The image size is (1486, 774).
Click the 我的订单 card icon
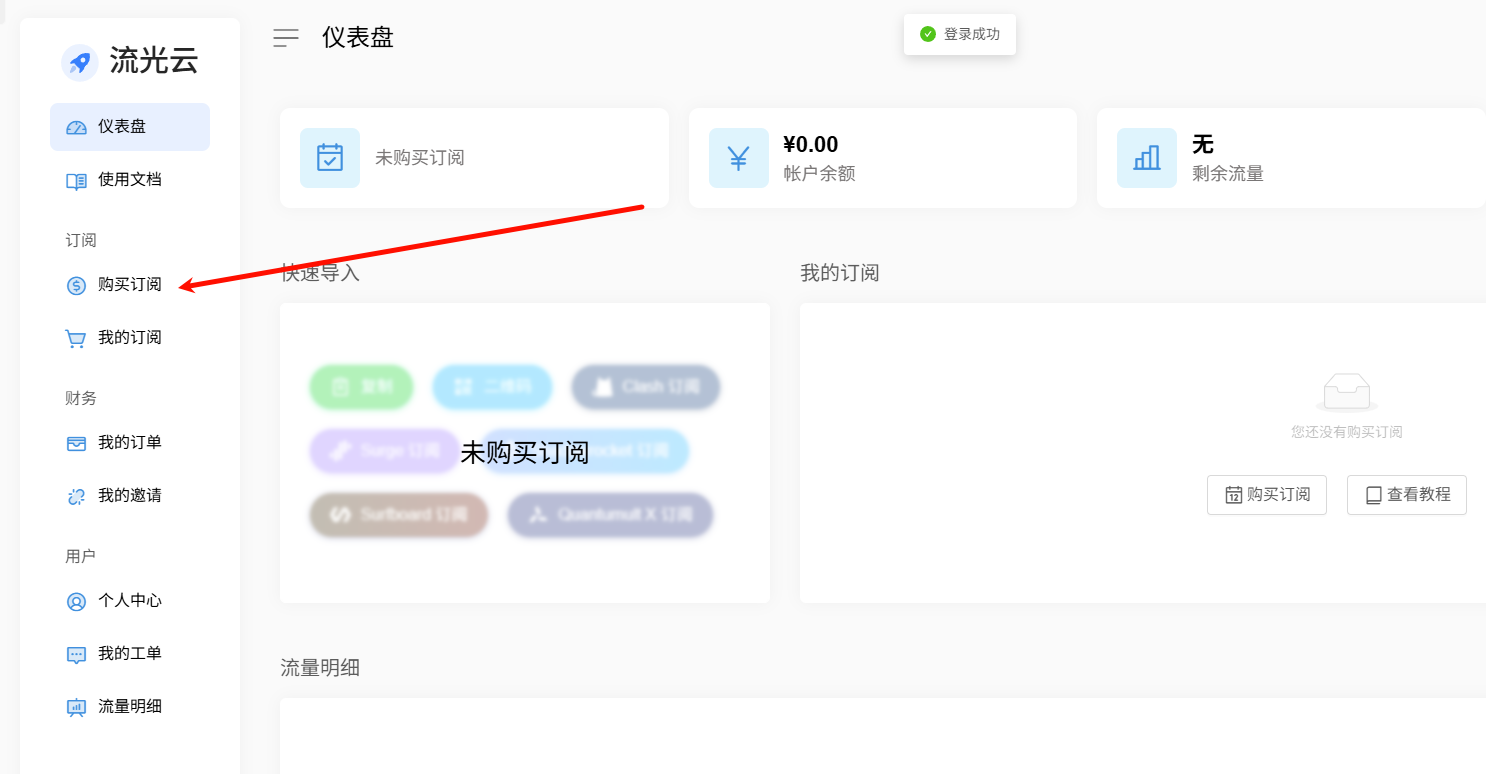(76, 443)
